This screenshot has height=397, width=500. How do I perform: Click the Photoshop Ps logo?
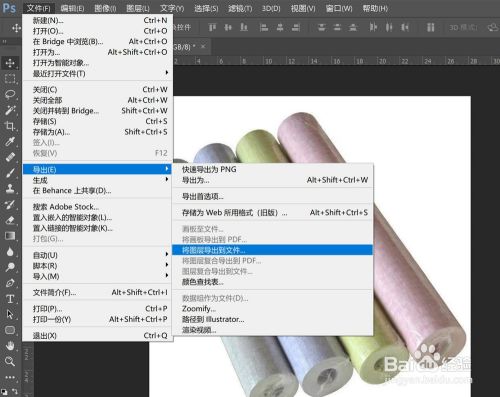click(x=9, y=8)
